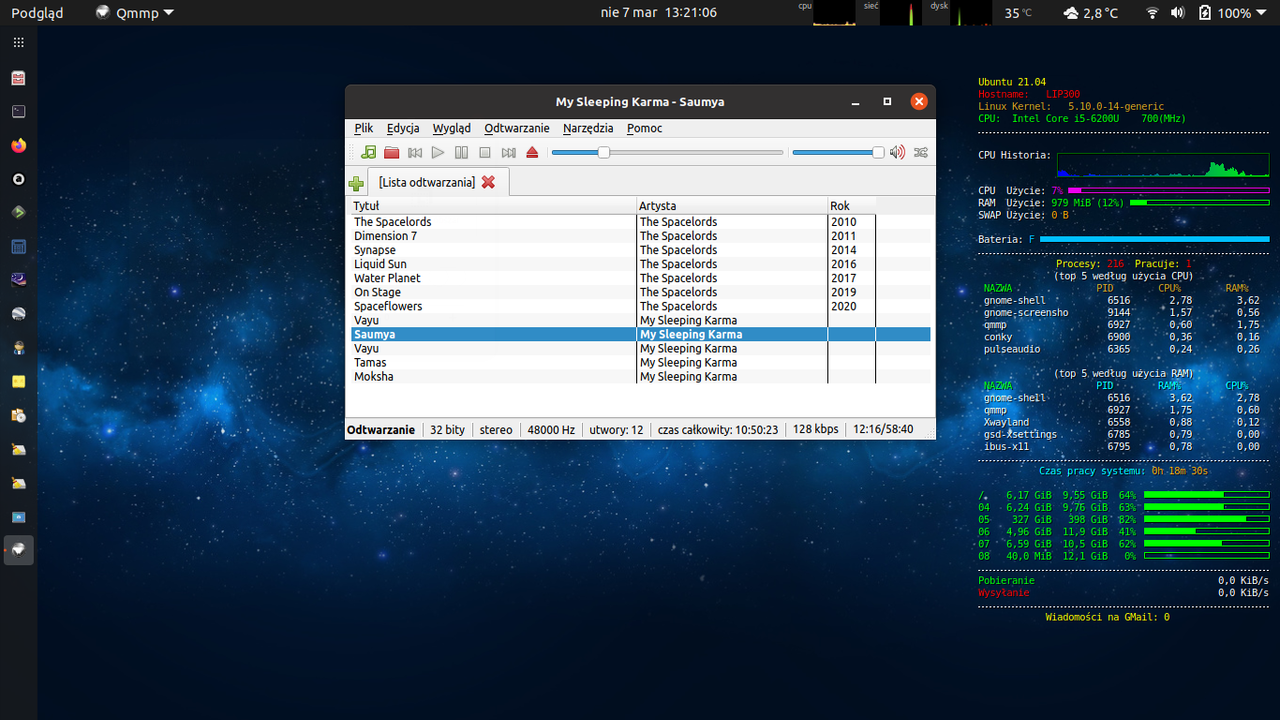Click the year 2014 cell

tap(844, 250)
